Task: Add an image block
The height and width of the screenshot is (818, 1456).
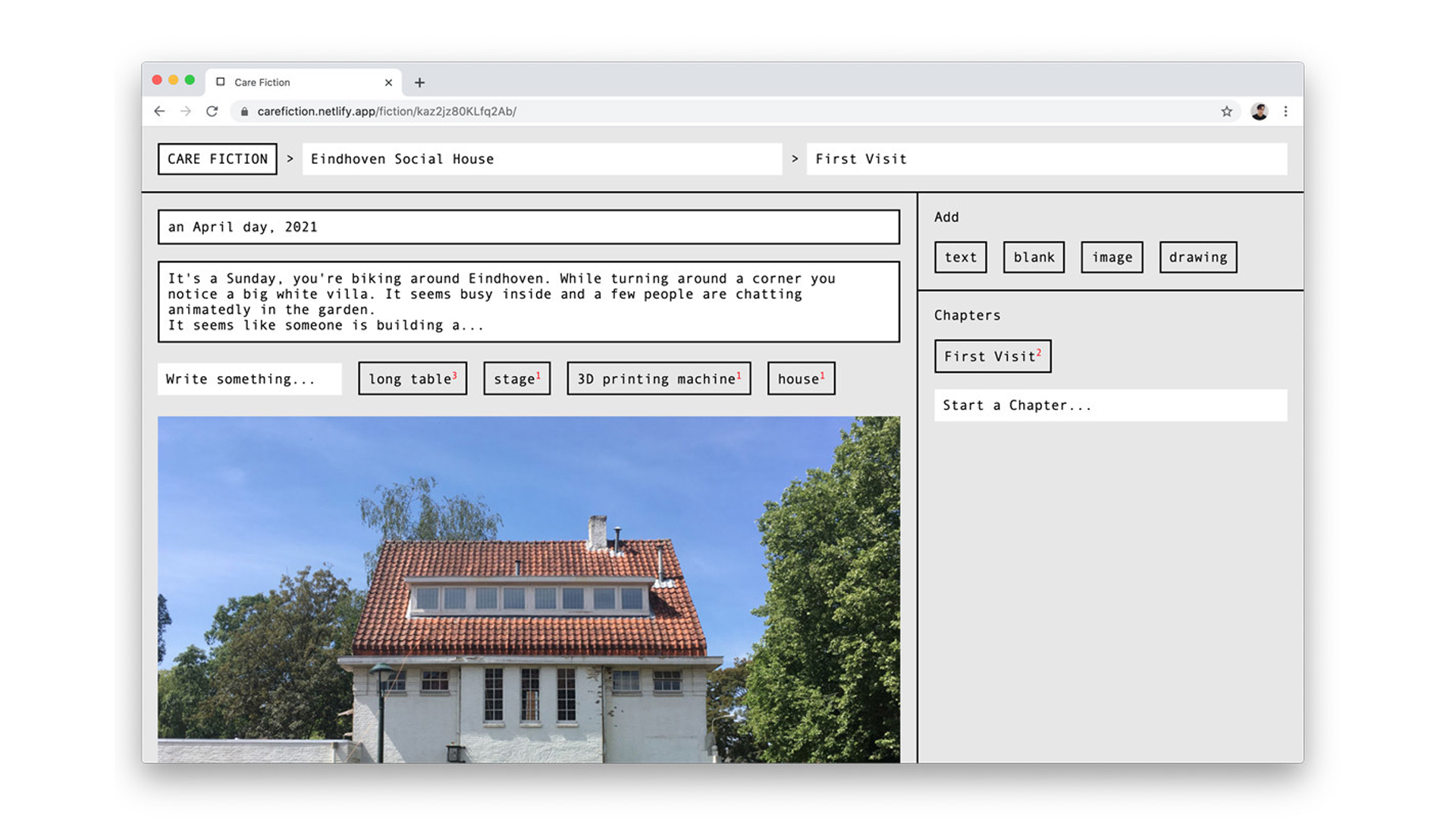Action: tap(1112, 257)
